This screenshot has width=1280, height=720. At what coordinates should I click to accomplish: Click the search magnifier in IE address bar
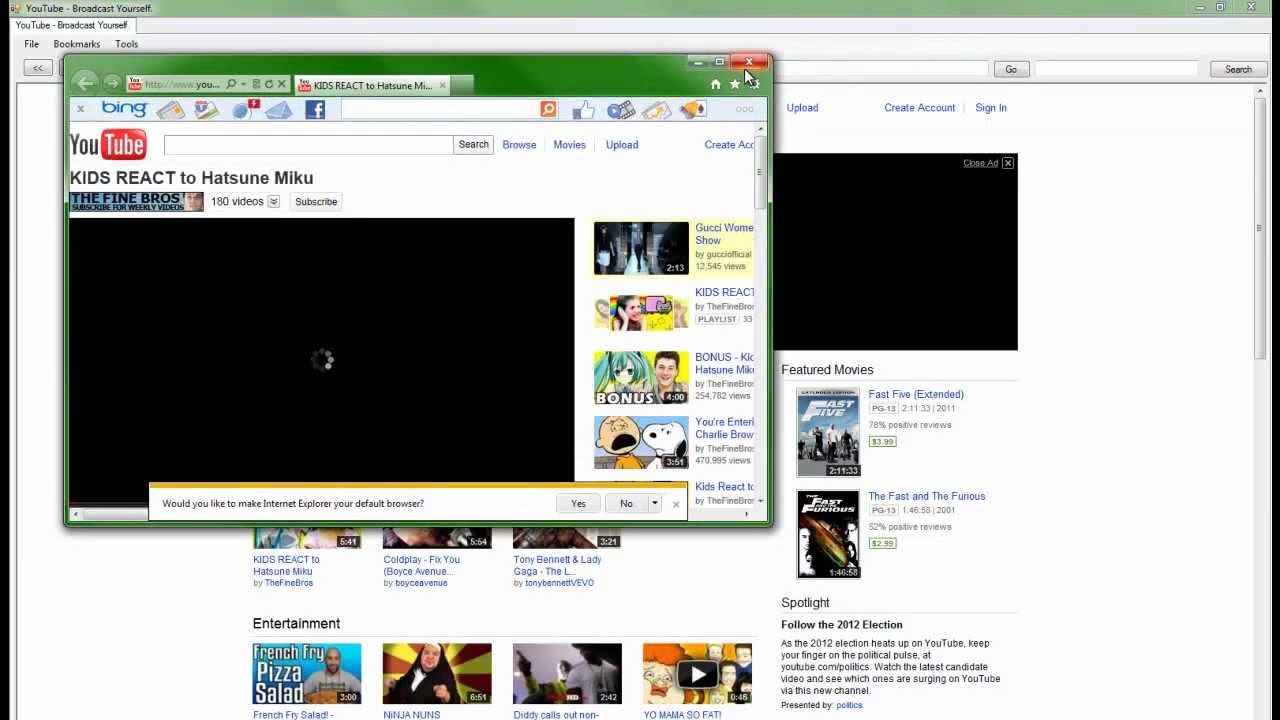point(231,85)
